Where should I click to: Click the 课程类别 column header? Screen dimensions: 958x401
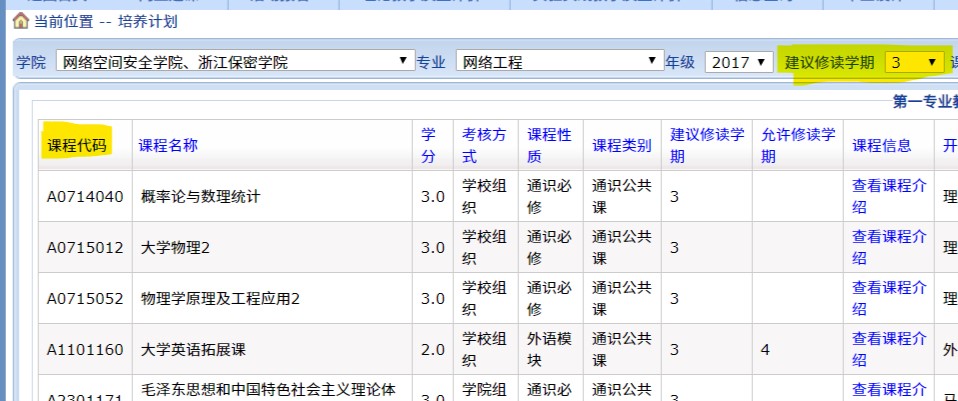(x=621, y=145)
